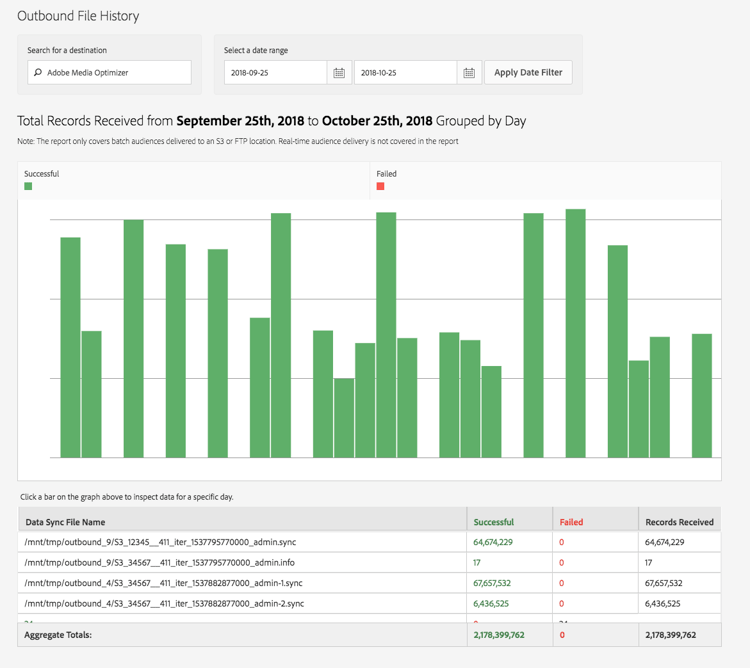This screenshot has width=750, height=668.
Task: Select the S3_34567 admin.info file row
Action: click(x=369, y=563)
